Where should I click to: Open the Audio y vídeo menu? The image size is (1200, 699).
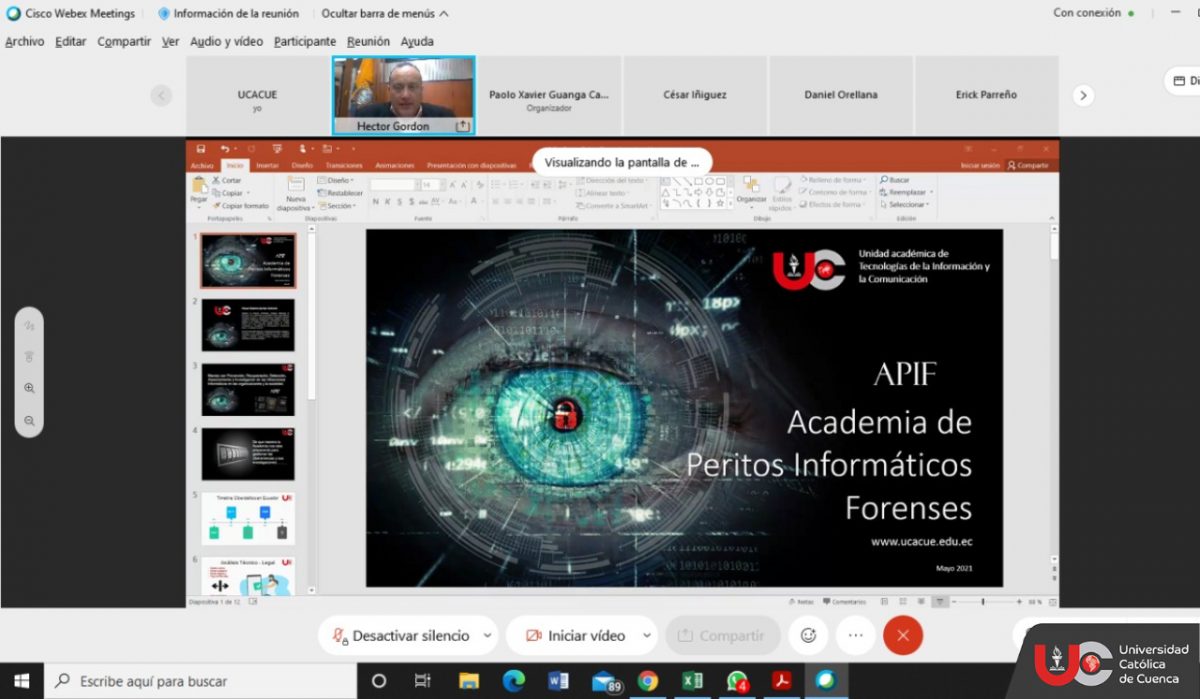pos(226,41)
